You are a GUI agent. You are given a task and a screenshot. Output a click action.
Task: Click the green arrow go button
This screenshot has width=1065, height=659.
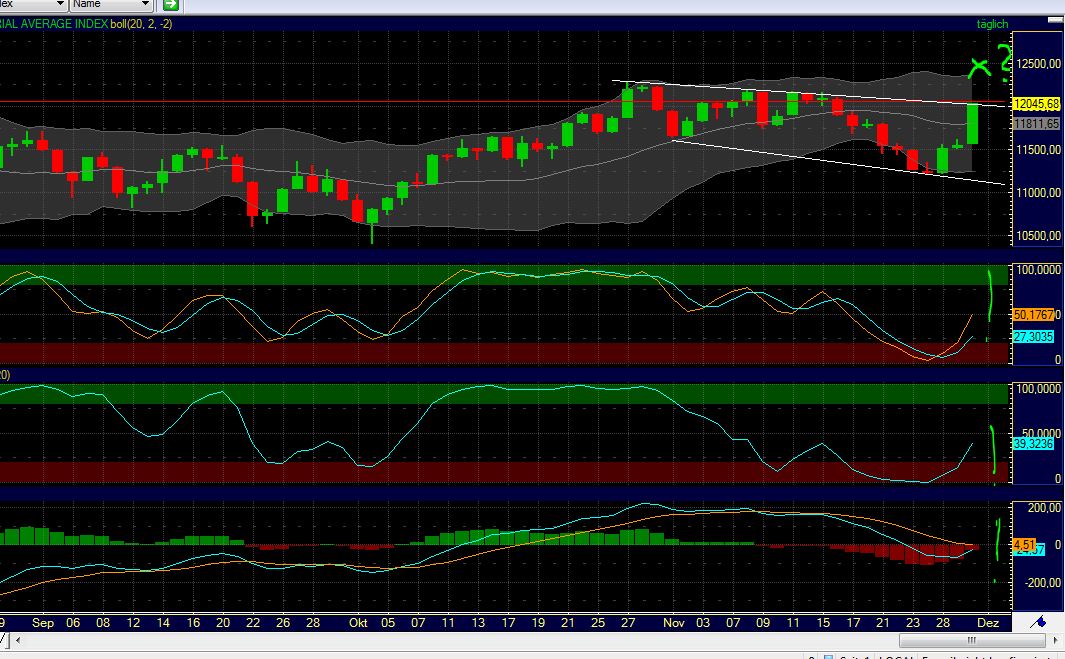click(x=170, y=5)
